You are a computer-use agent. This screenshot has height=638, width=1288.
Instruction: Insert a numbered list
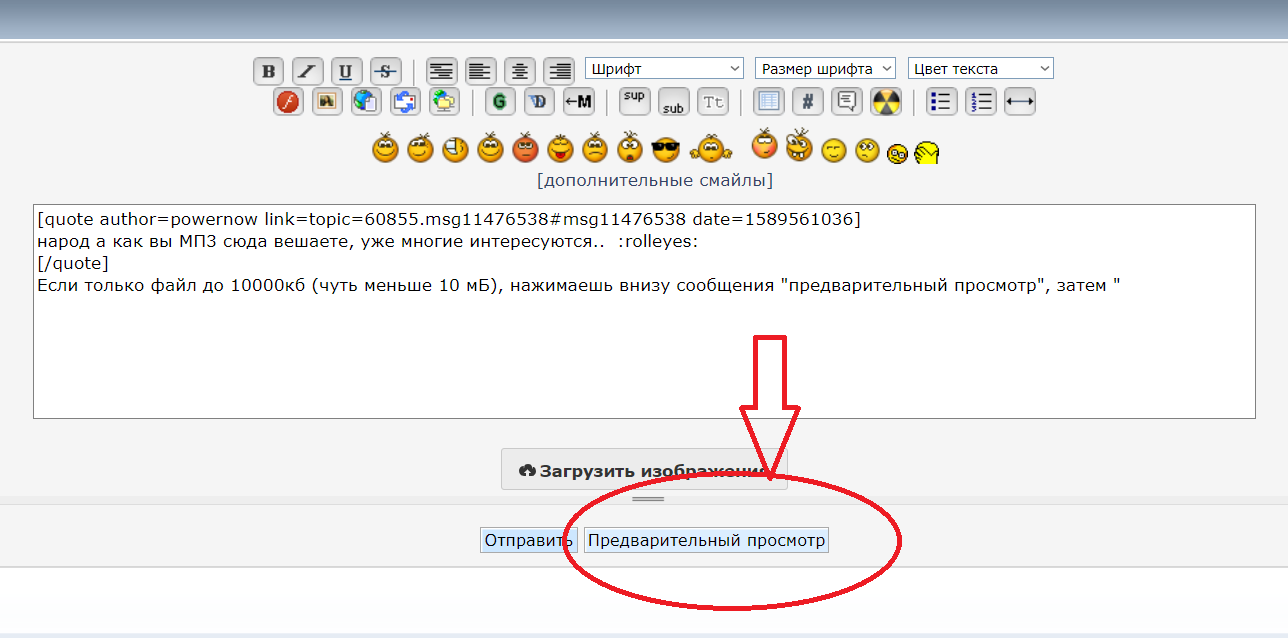click(981, 101)
